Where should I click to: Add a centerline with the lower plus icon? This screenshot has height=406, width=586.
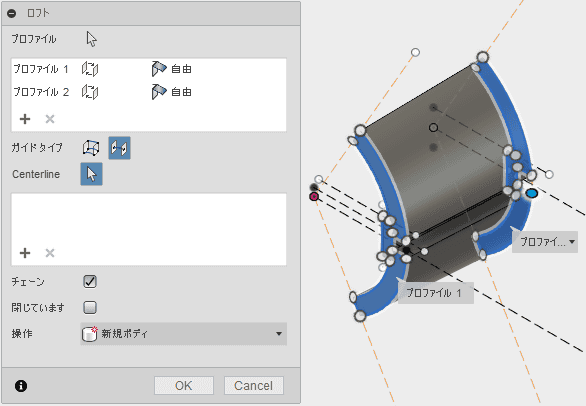point(25,253)
